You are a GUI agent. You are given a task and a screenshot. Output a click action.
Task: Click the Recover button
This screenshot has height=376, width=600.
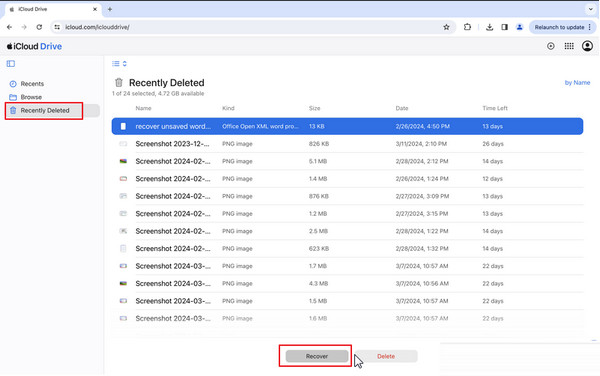[x=317, y=356]
